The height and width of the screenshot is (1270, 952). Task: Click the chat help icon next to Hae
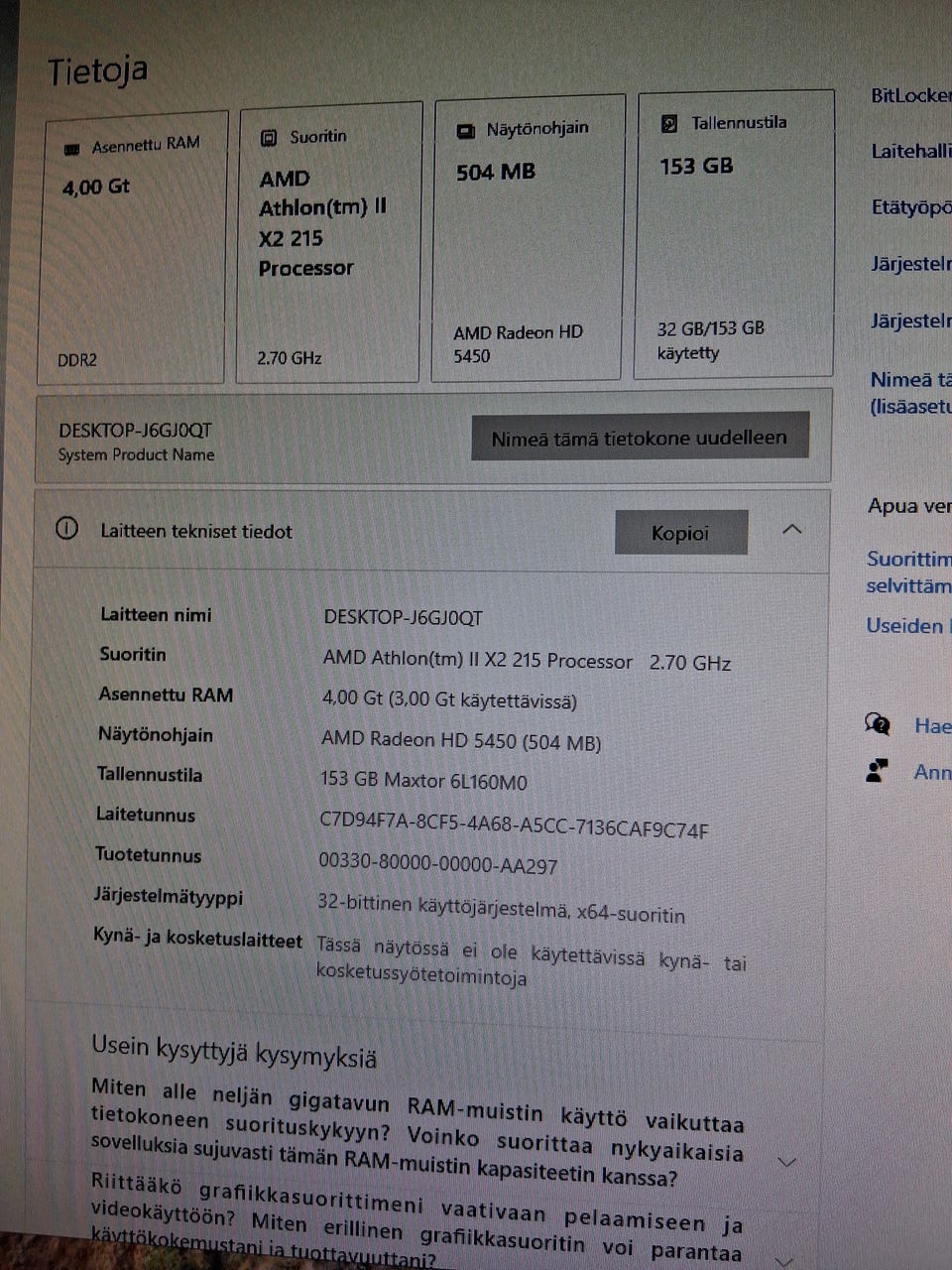(x=877, y=723)
